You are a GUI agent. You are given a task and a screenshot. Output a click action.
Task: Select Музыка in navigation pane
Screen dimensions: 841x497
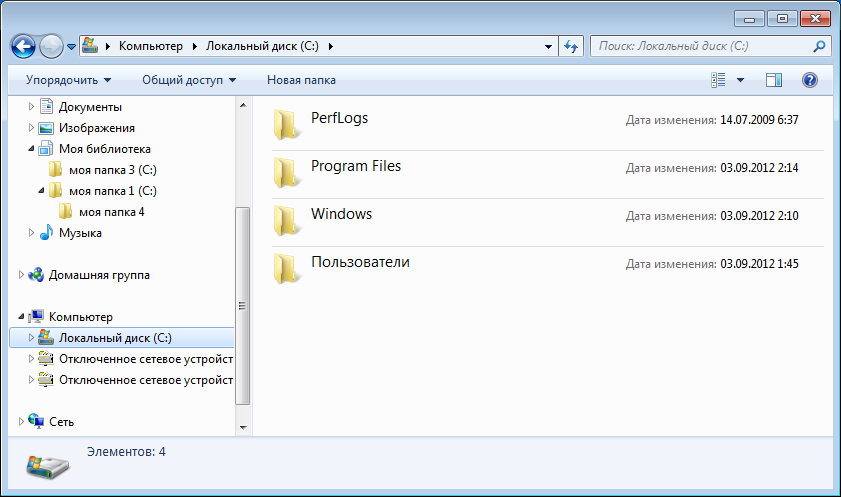click(x=80, y=233)
